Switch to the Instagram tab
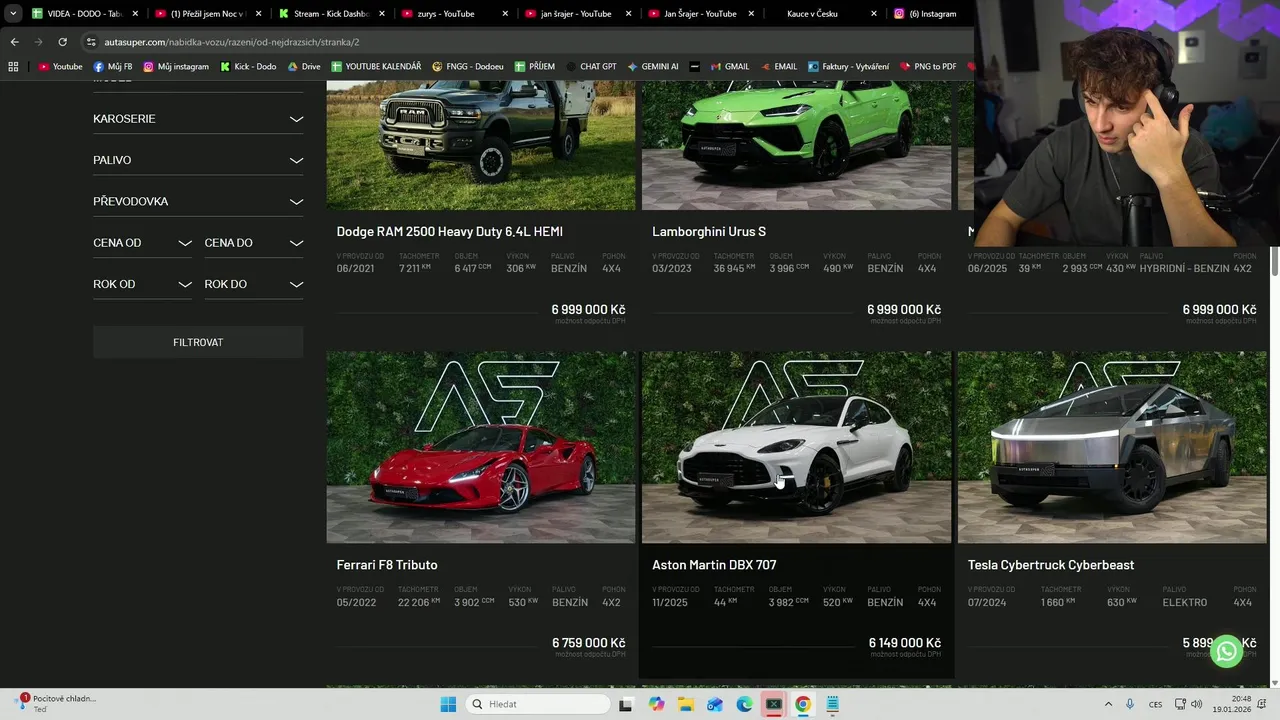 click(x=932, y=14)
